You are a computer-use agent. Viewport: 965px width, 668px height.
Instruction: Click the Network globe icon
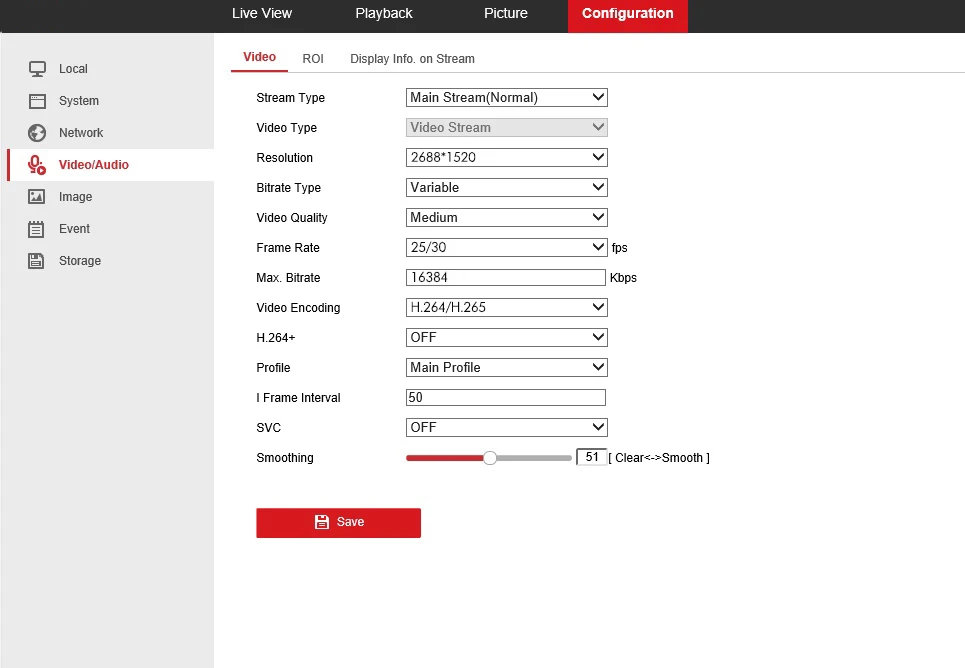point(37,133)
